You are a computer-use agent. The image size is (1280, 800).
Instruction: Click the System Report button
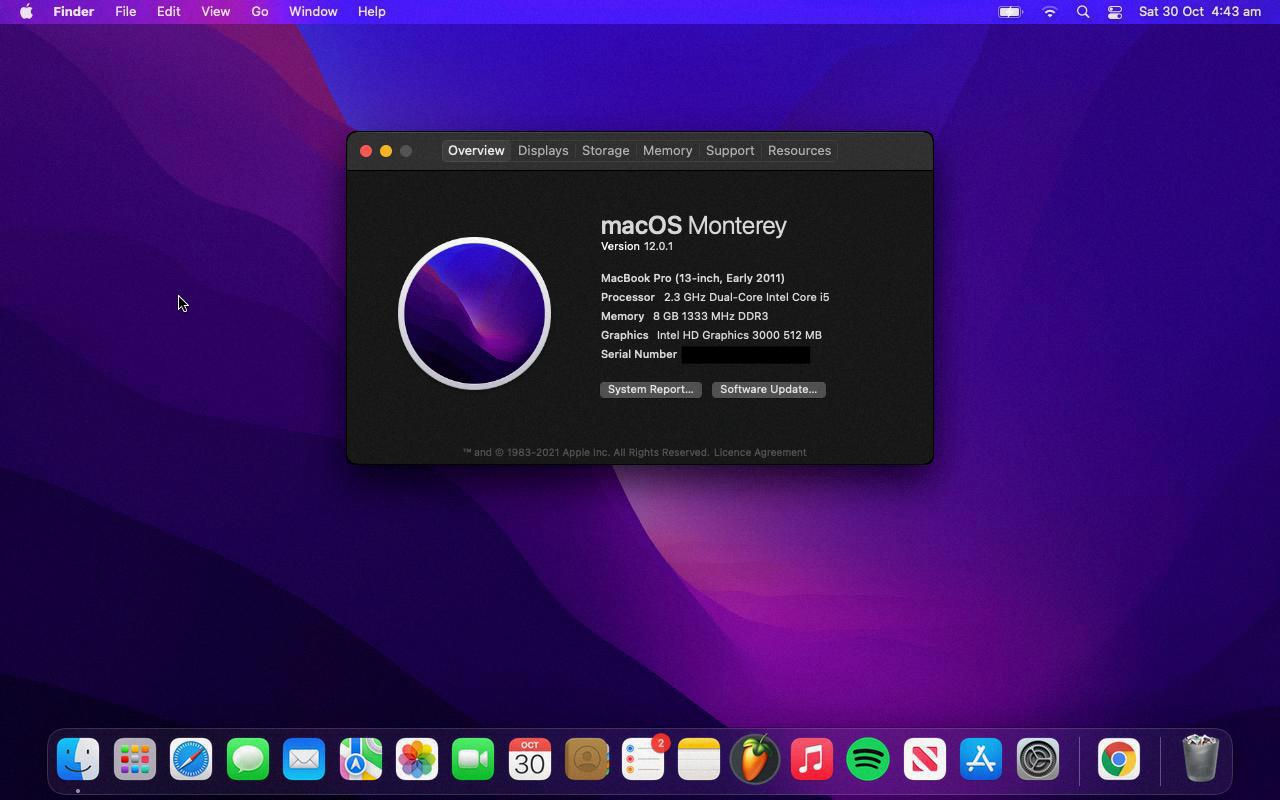tap(650, 389)
